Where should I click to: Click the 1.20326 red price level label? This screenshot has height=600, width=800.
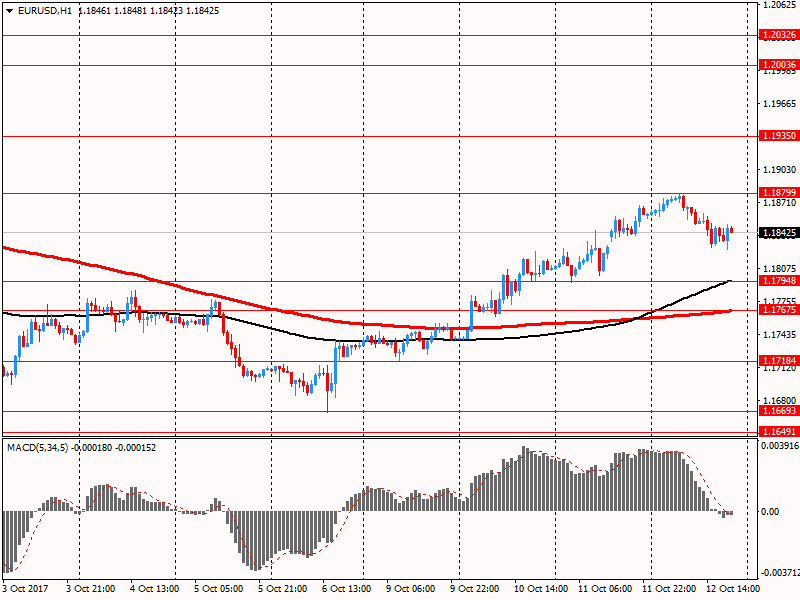[778, 35]
